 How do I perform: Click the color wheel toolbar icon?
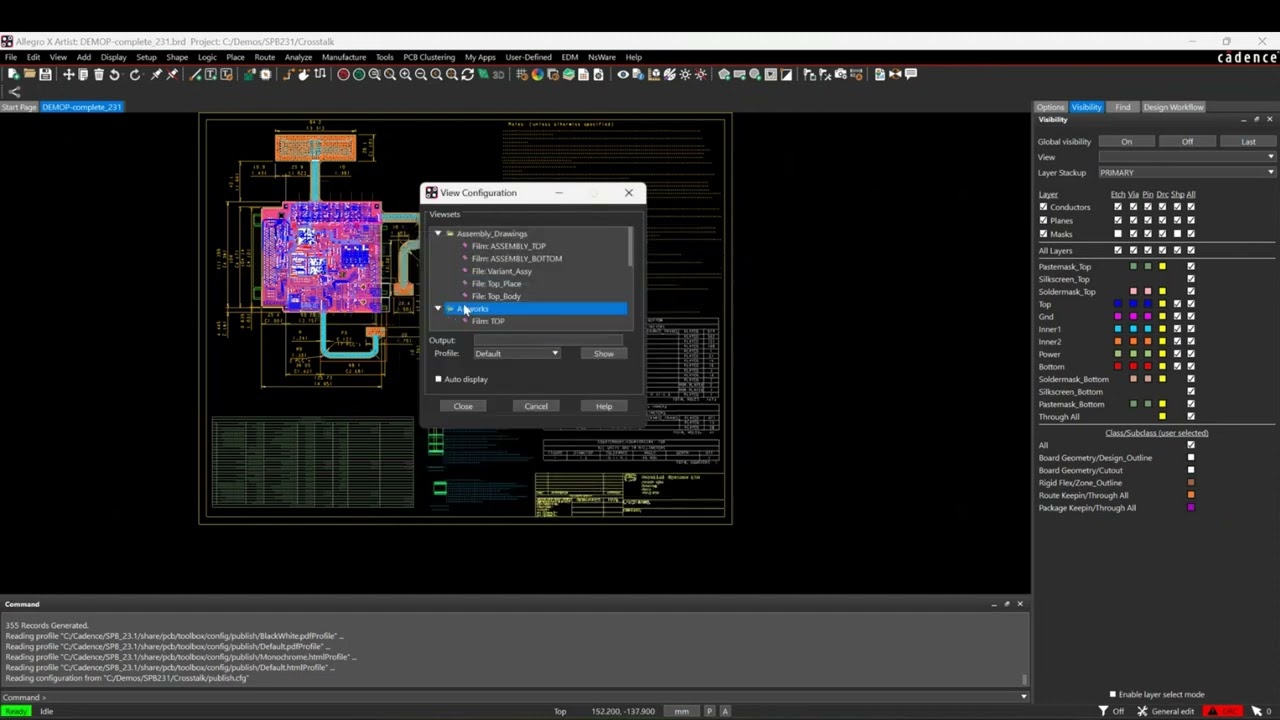(537, 74)
